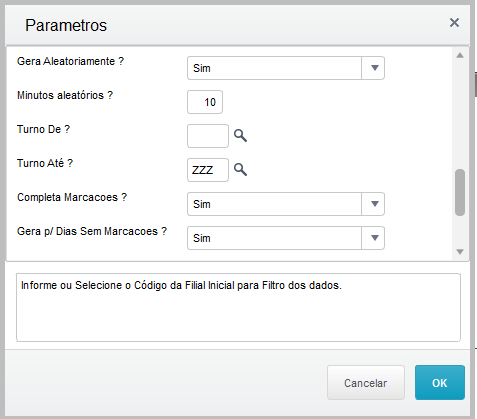Click the OK button
477x419 pixels.
point(440,383)
